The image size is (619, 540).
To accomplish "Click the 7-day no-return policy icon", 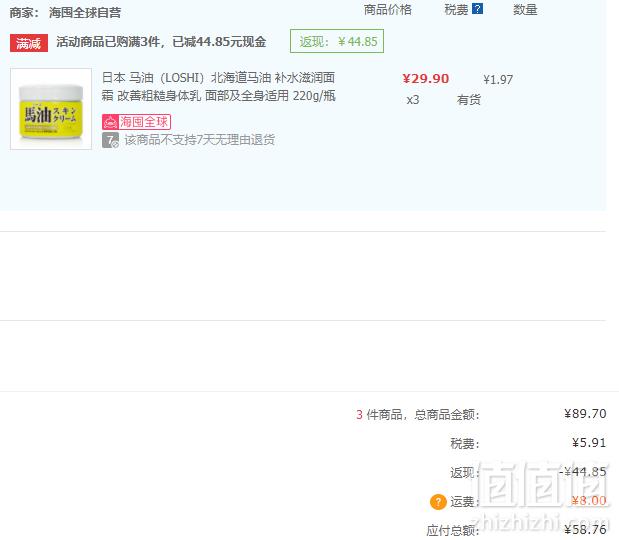I will point(110,140).
